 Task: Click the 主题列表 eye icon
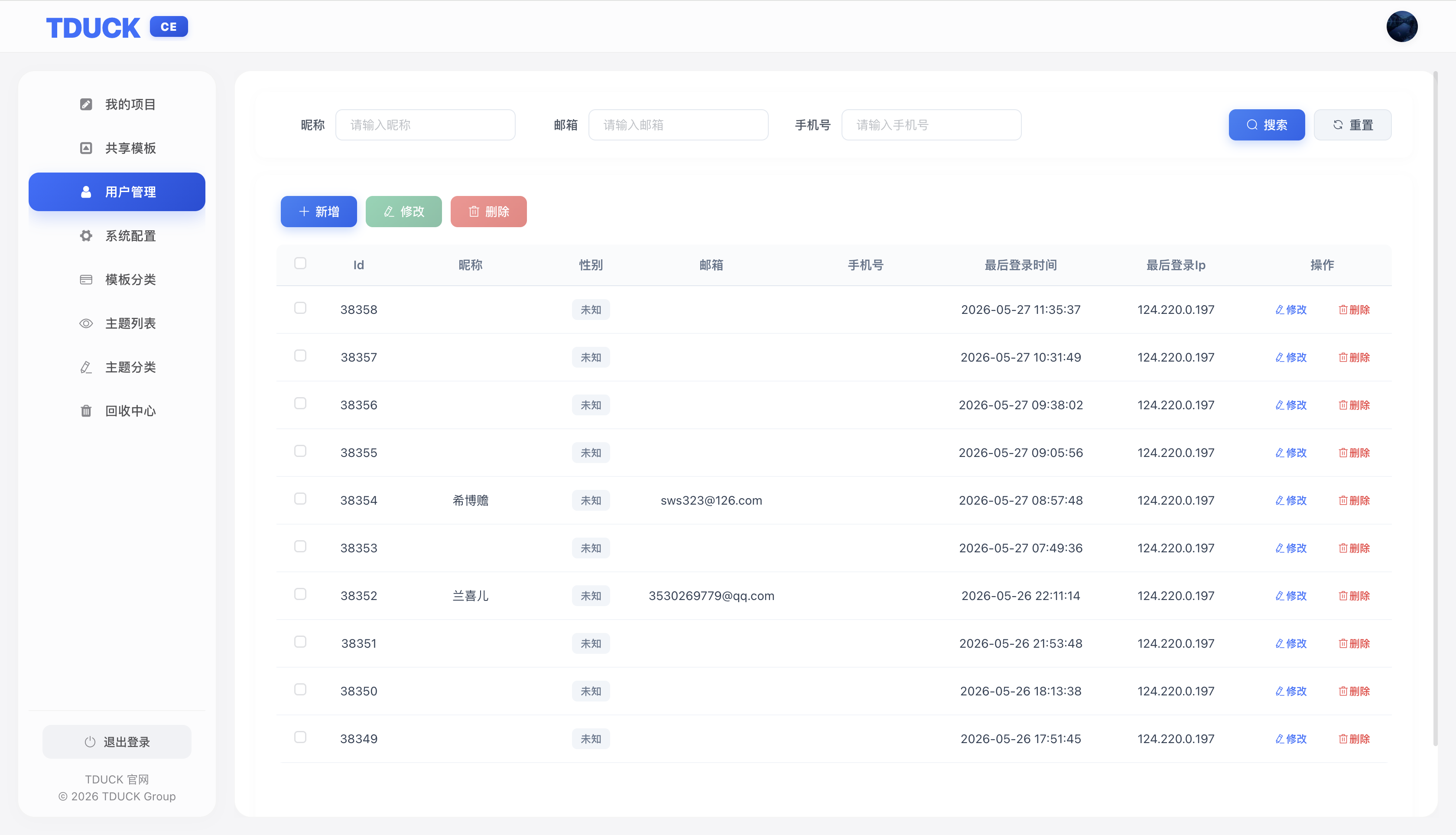click(x=86, y=323)
